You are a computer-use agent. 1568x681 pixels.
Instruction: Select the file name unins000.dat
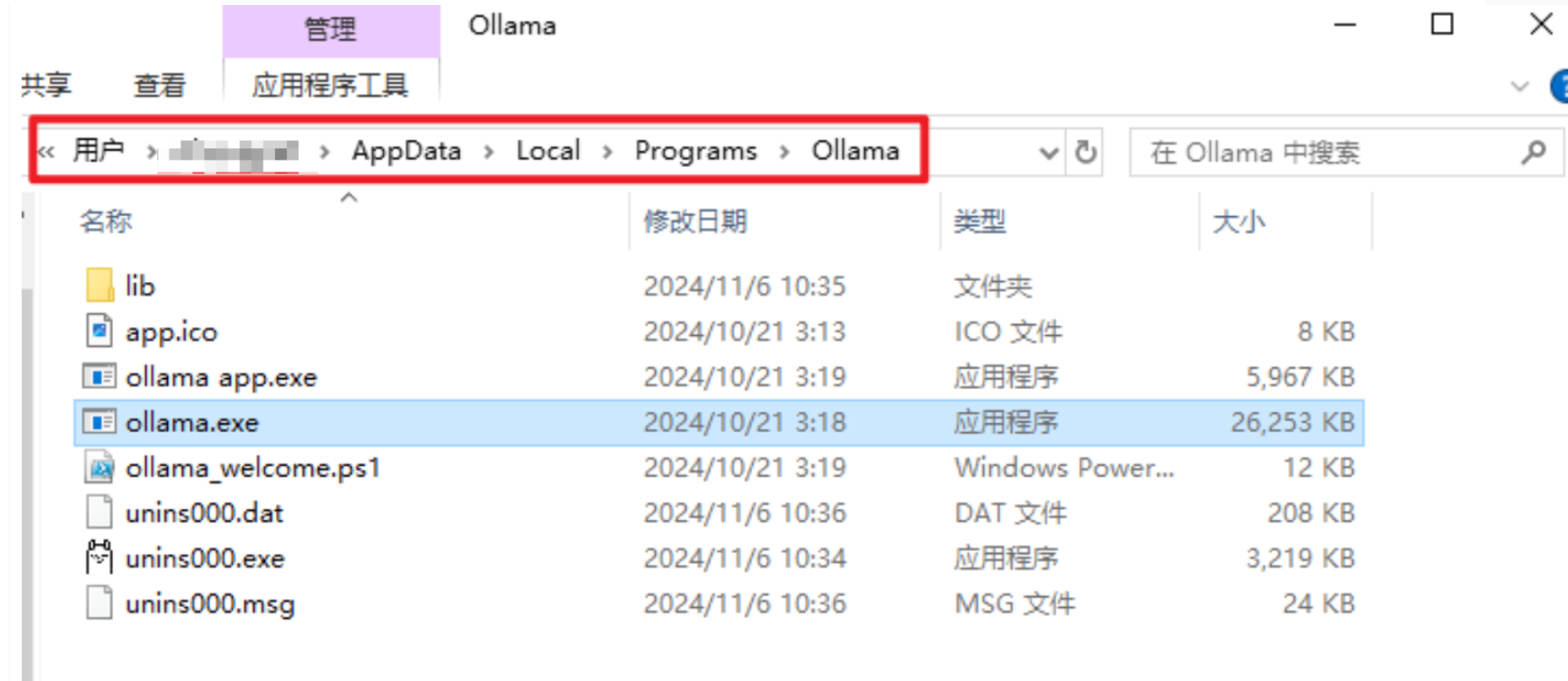pyautogui.click(x=204, y=513)
